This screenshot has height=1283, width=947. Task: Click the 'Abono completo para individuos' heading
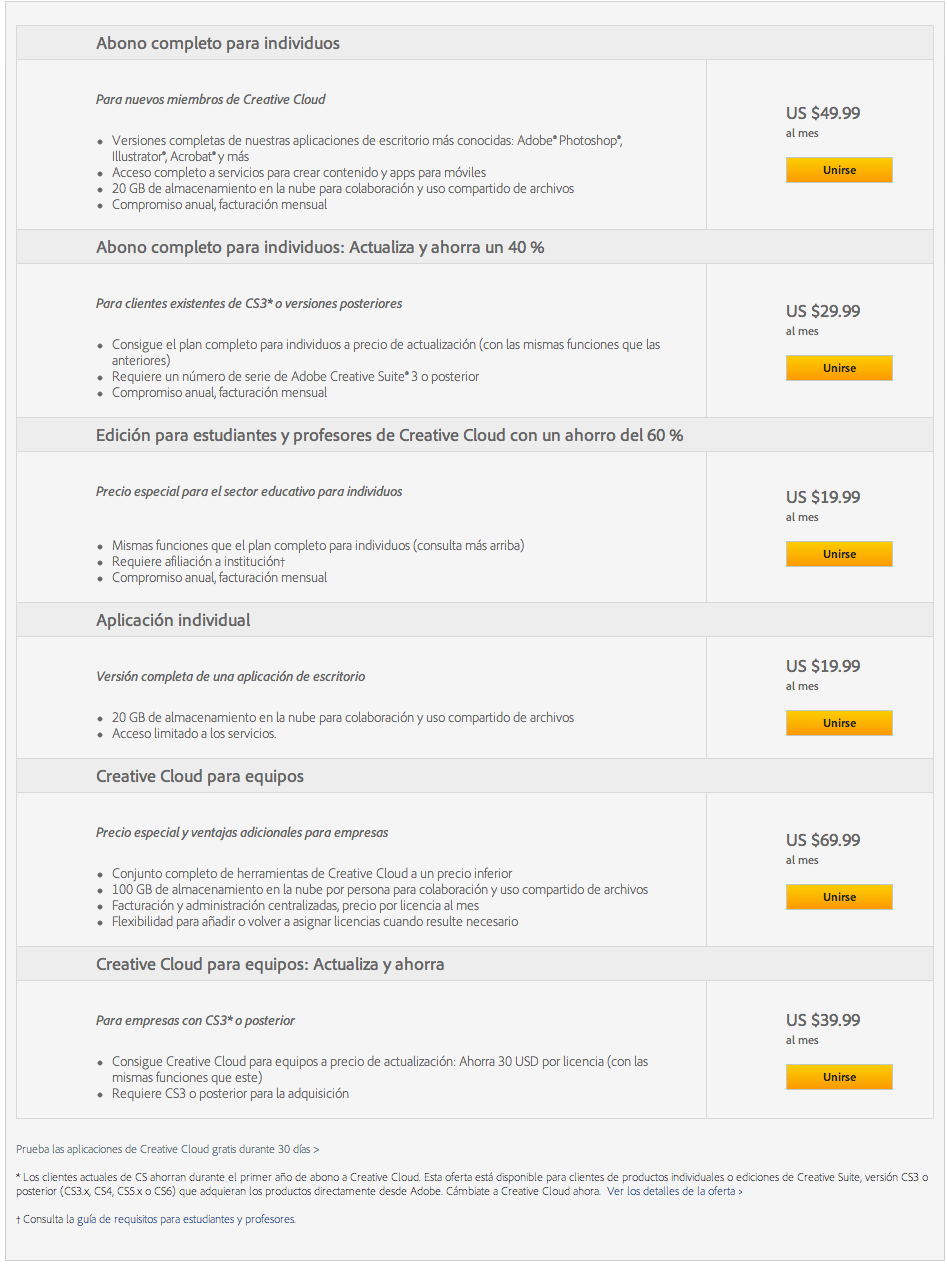218,43
